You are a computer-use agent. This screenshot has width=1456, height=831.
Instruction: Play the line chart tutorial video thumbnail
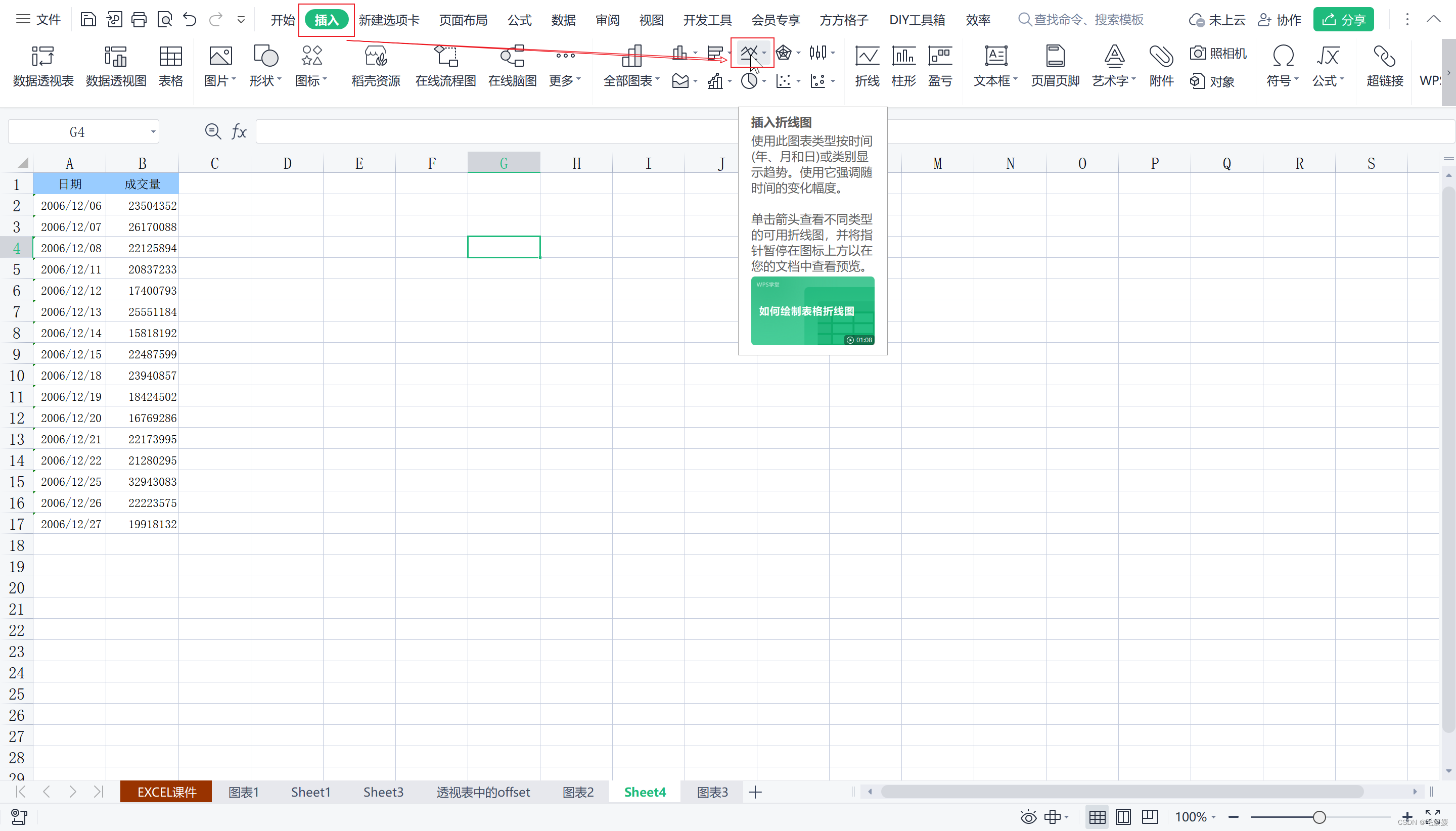point(812,310)
